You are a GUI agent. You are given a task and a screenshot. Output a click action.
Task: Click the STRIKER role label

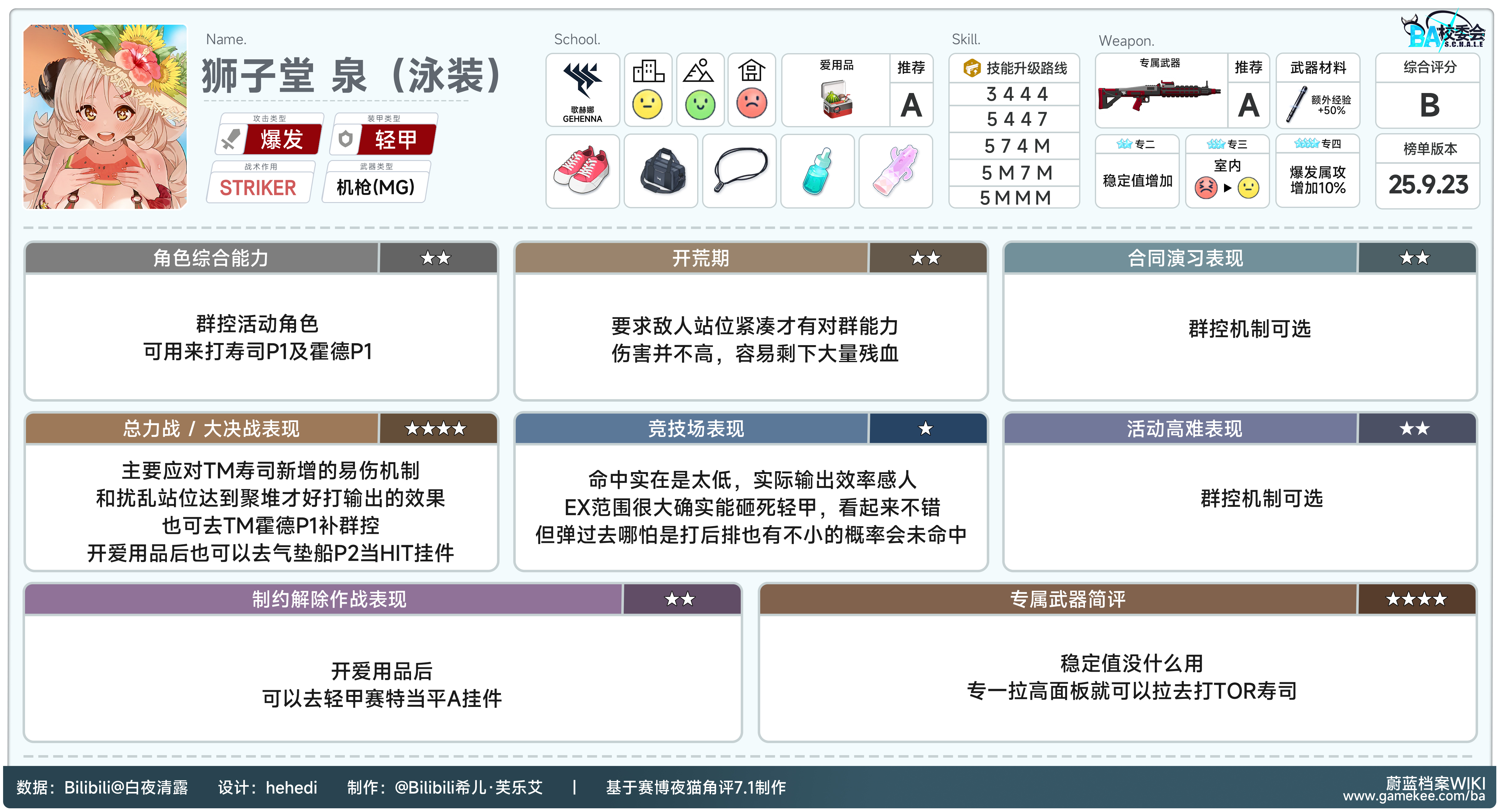coord(258,188)
